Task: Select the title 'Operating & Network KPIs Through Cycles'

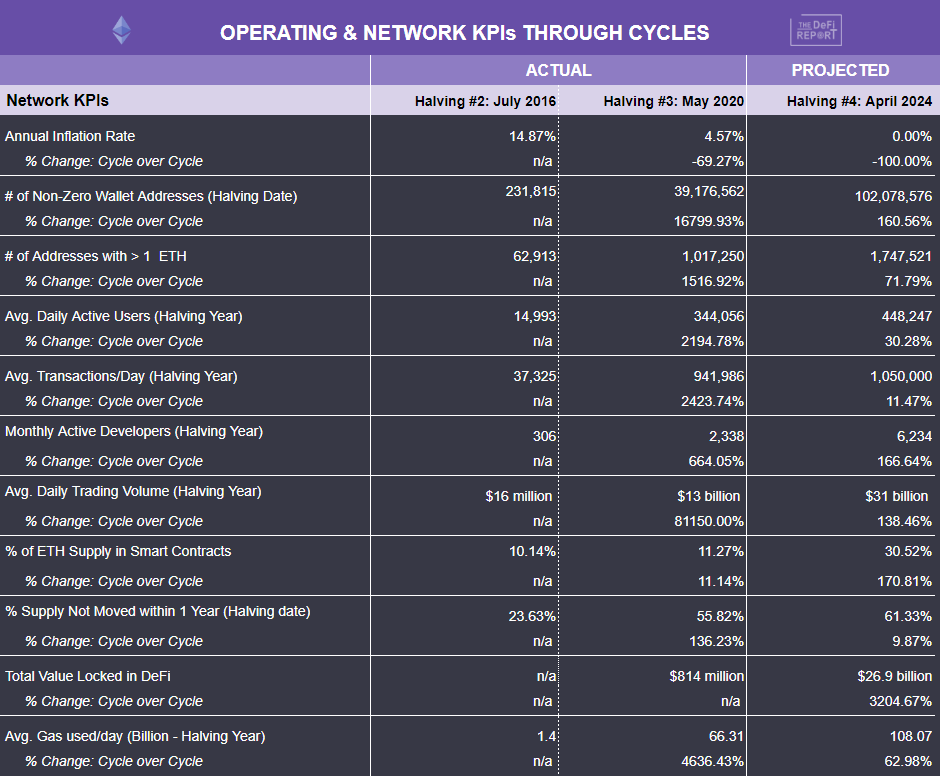Action: 465,32
